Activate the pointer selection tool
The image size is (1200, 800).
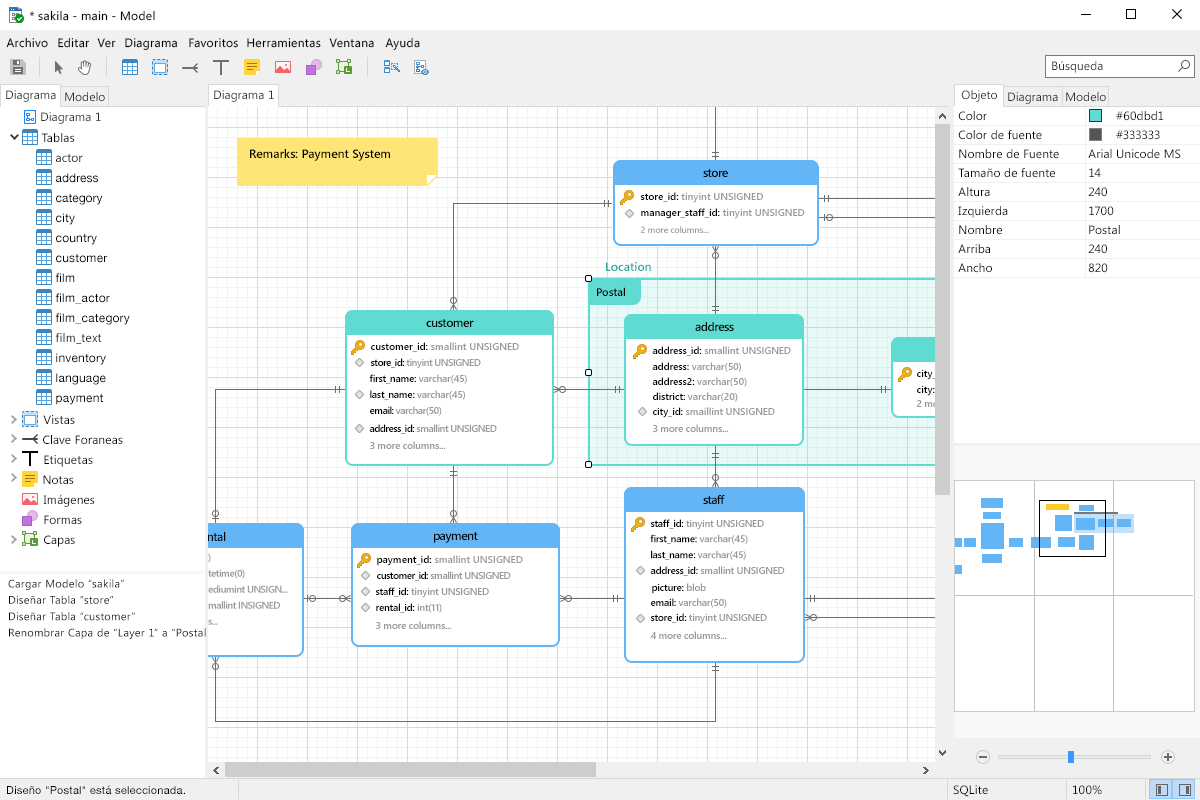pyautogui.click(x=58, y=67)
